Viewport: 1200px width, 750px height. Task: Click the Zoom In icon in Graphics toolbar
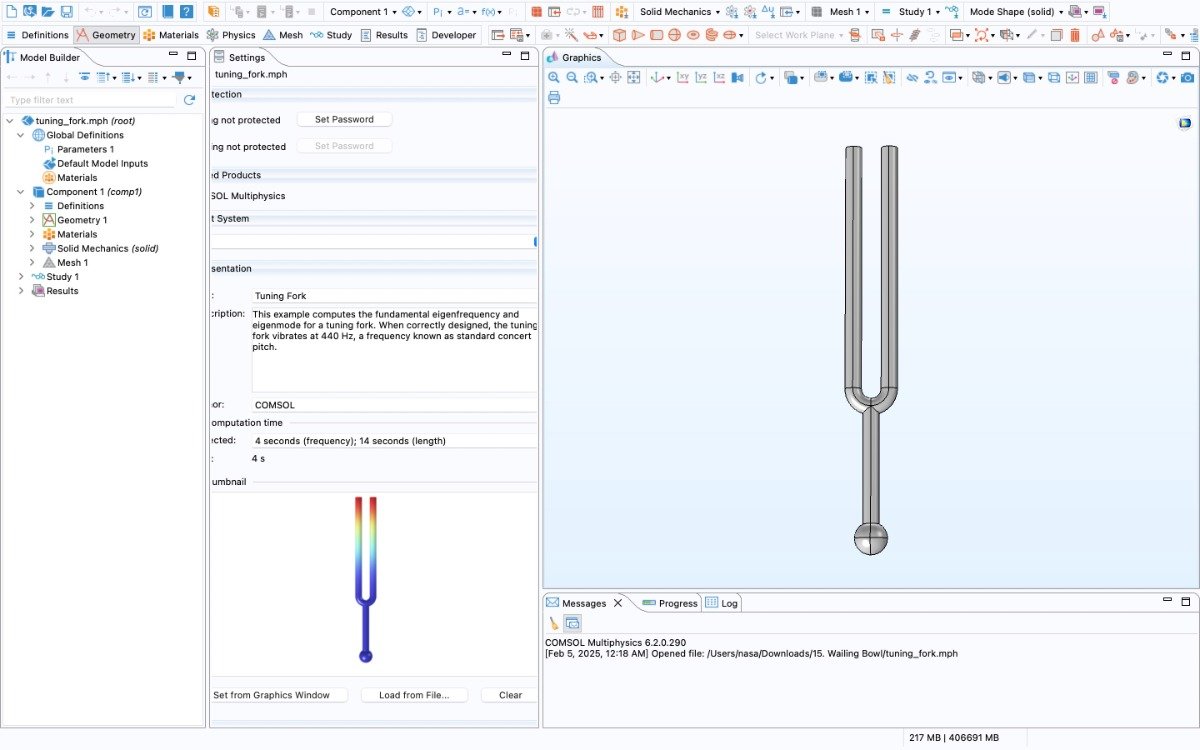(x=553, y=78)
